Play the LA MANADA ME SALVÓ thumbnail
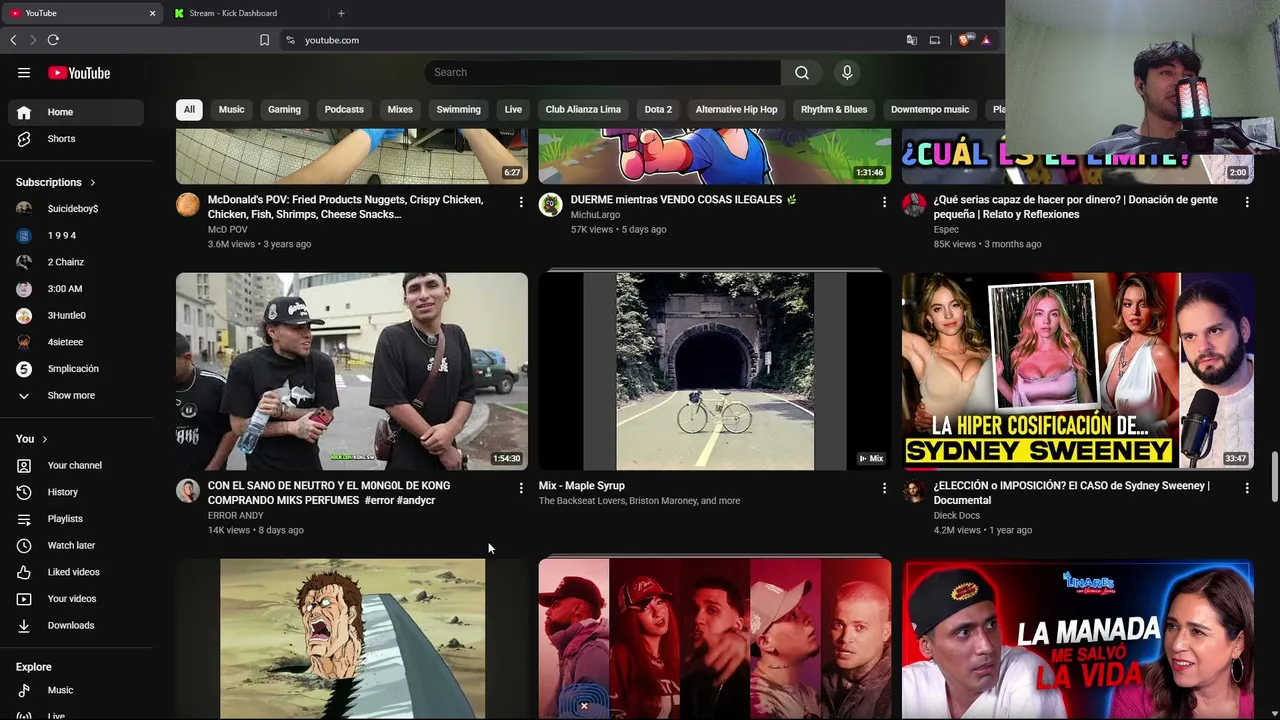Viewport: 1280px width, 720px height. pos(1078,639)
